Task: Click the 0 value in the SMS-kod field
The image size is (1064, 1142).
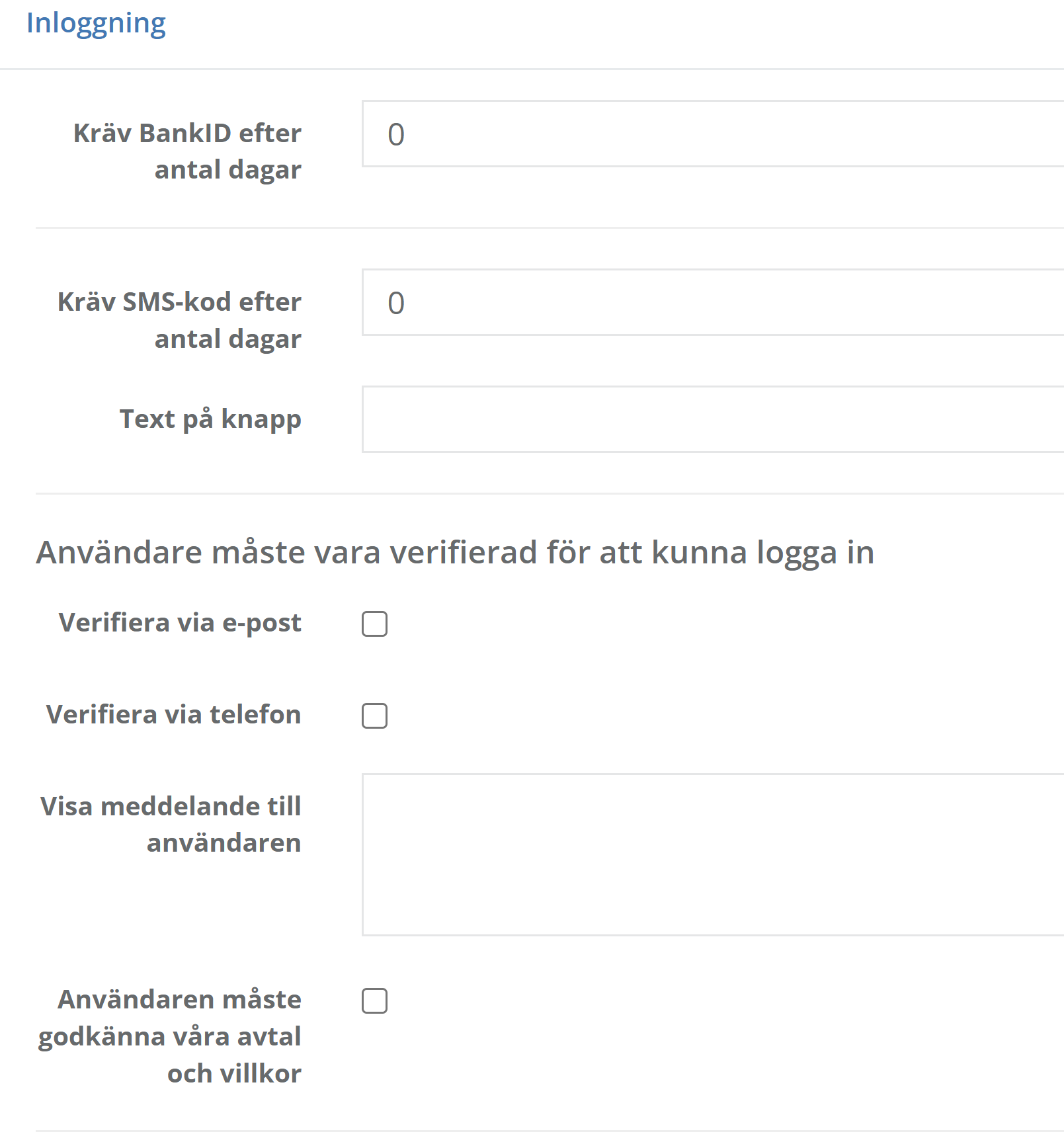Action: tap(395, 304)
